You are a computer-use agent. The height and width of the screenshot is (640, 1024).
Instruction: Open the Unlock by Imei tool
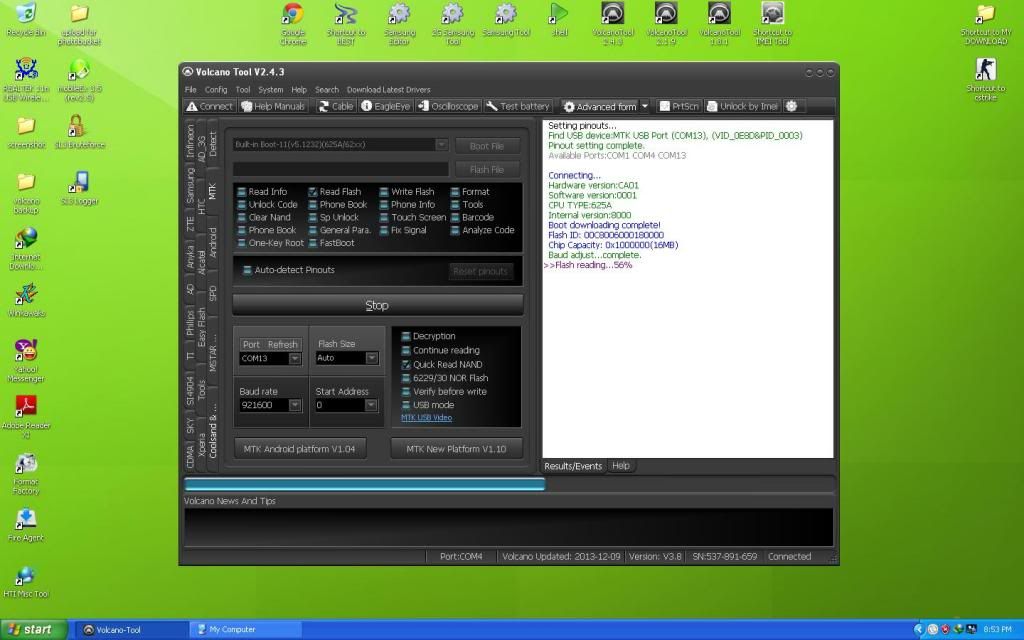742,106
